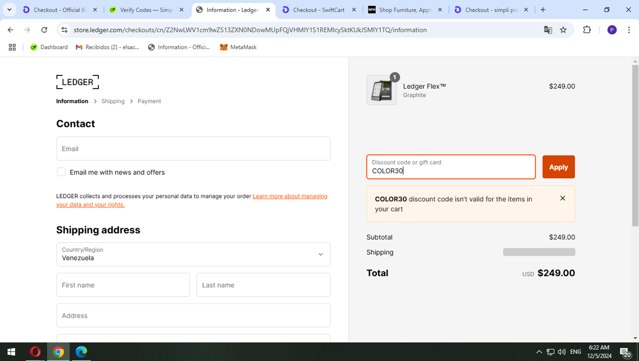The height and width of the screenshot is (361, 639).
Task: Open Chrome three-dot menu
Action: [x=629, y=30]
